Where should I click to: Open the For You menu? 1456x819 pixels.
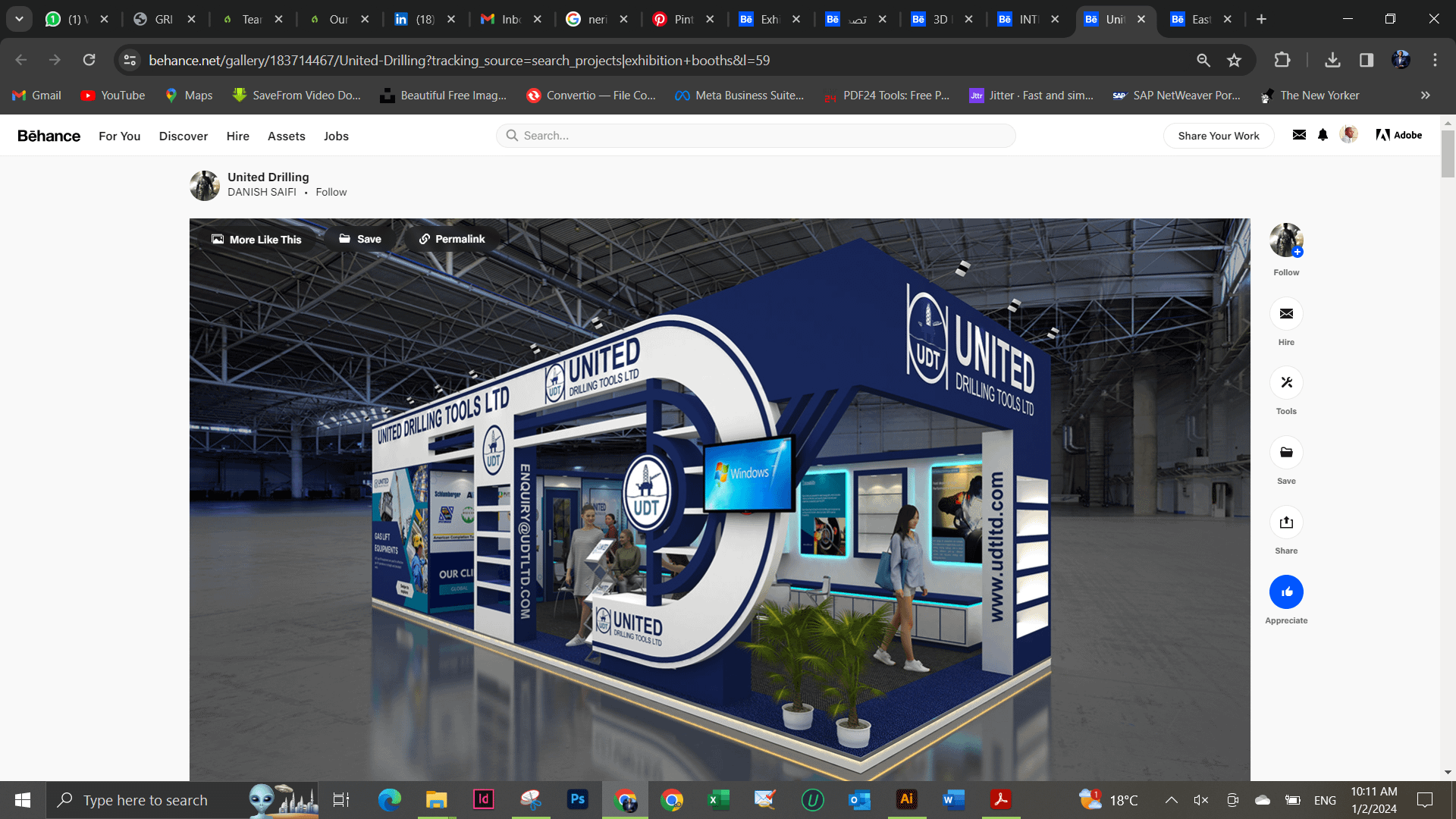[x=119, y=136]
